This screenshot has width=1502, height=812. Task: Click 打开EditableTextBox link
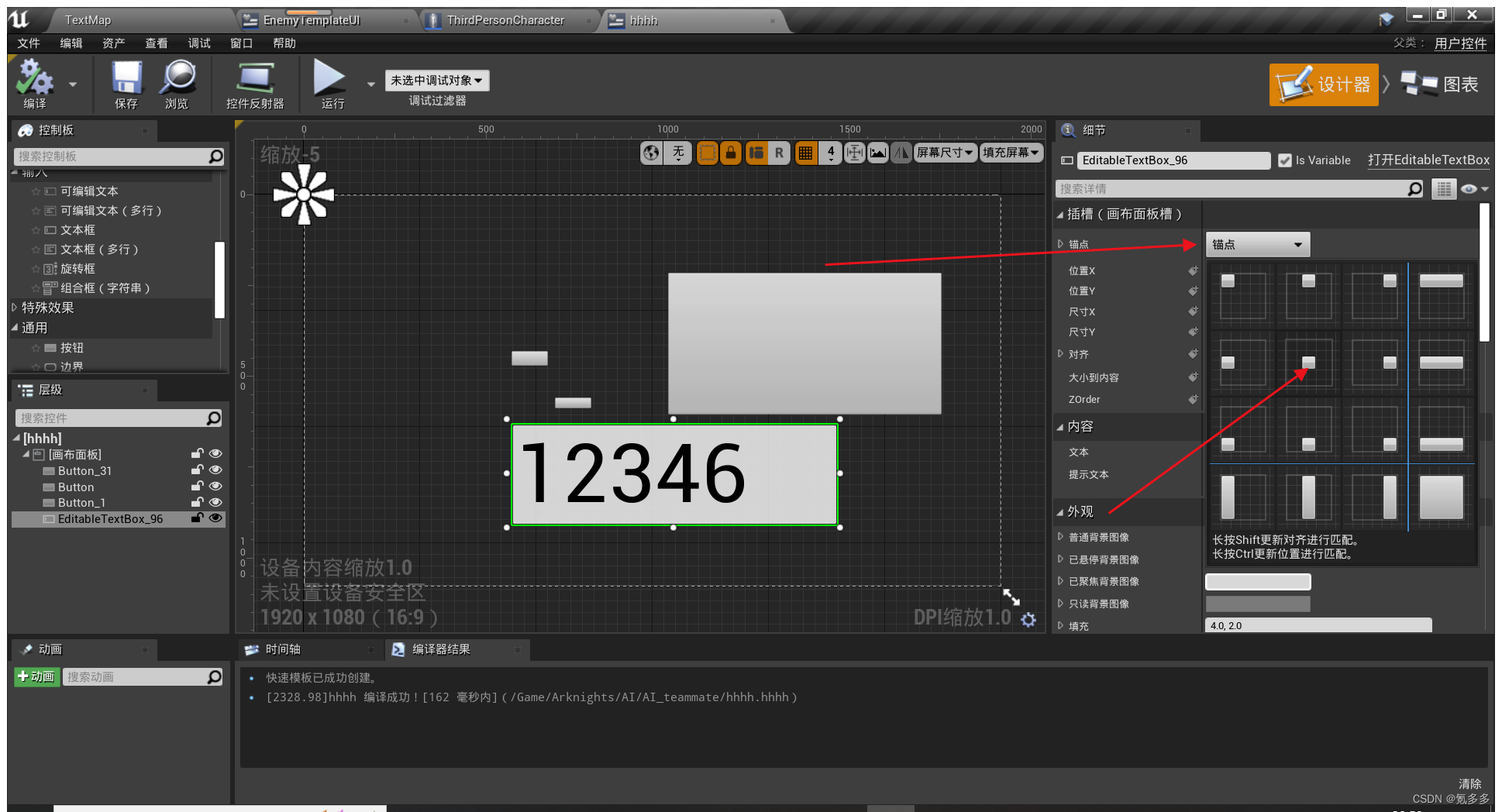click(x=1428, y=160)
